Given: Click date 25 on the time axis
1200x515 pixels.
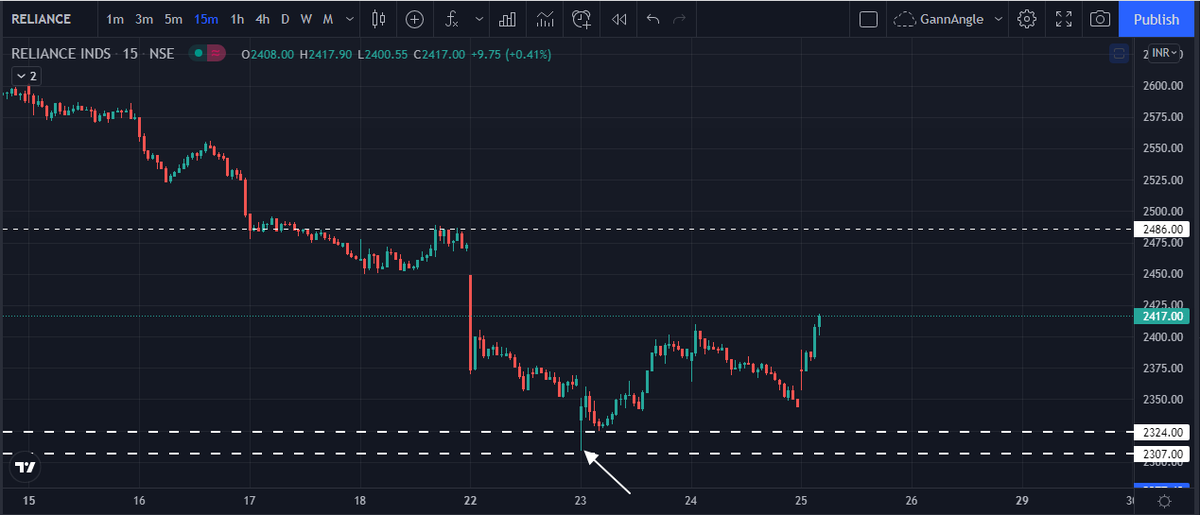Looking at the screenshot, I should click(801, 500).
